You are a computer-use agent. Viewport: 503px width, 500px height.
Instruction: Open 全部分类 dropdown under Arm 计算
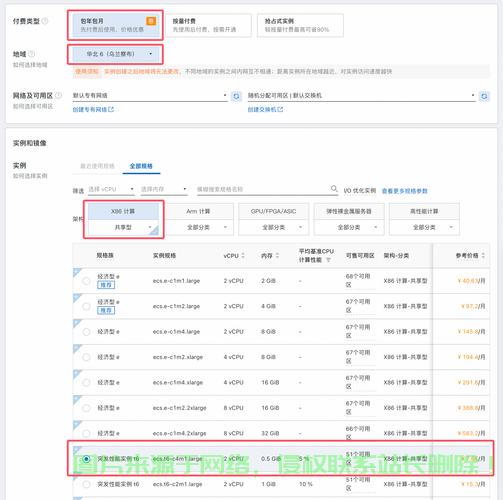198,227
